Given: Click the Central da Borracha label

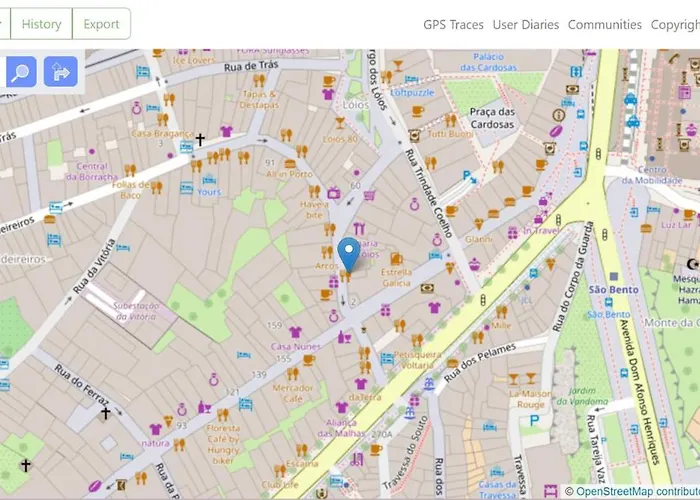Looking at the screenshot, I should [92, 171].
